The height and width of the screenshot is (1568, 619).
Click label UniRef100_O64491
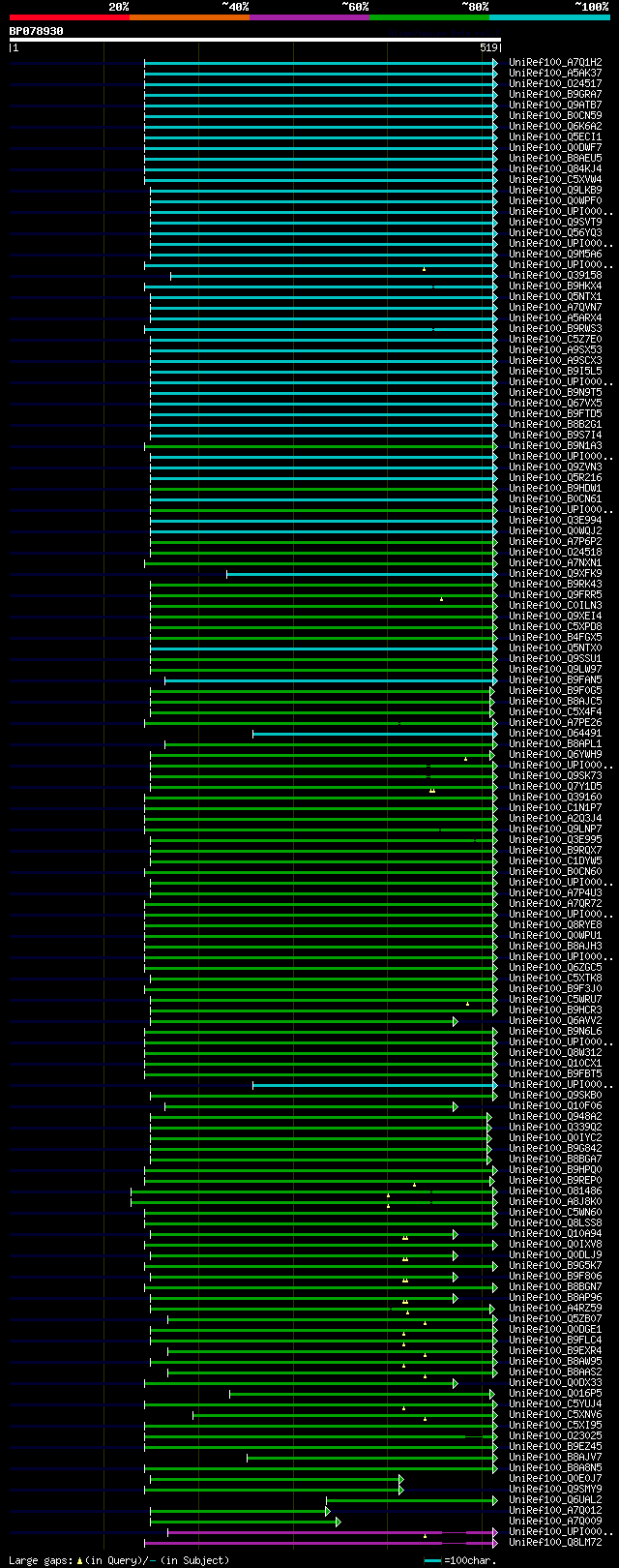point(556,734)
